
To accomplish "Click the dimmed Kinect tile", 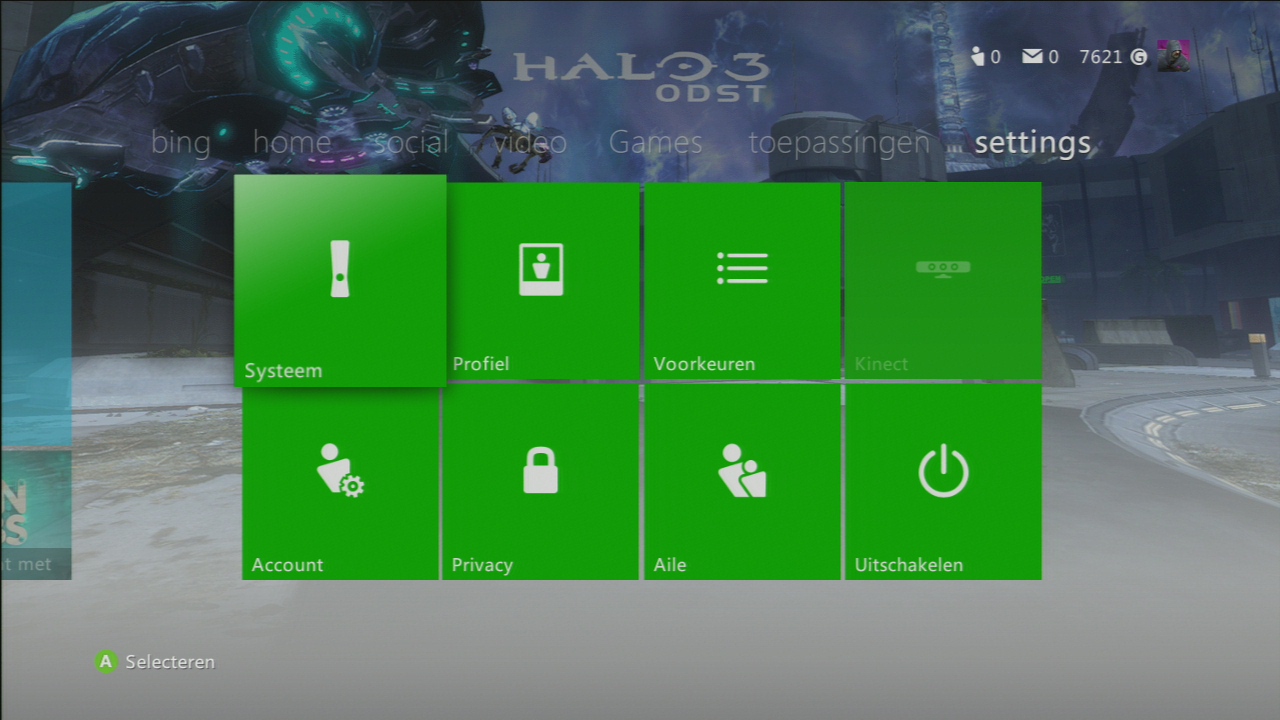I will click(x=943, y=281).
